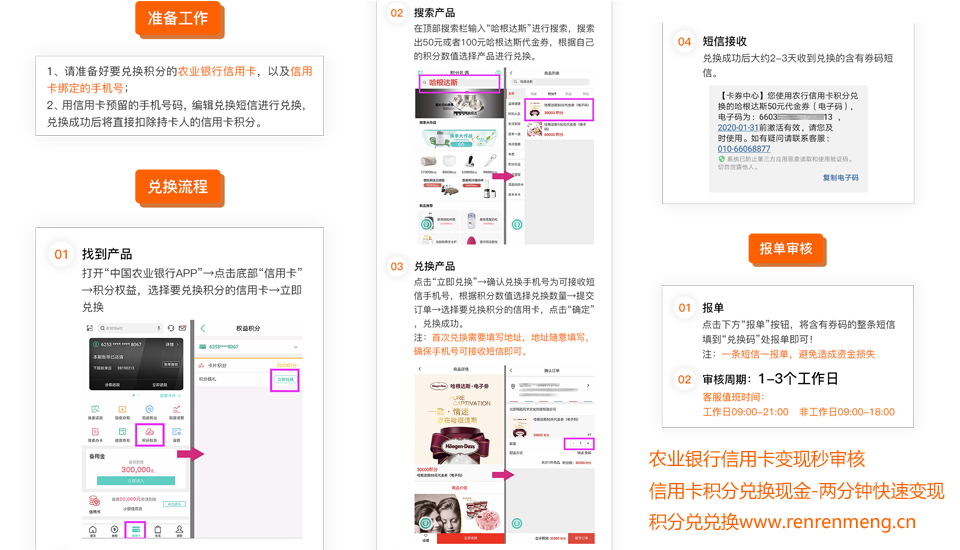This screenshot has width=960, height=550.
Task: Click the 账单查询 button on black card
Action: click(171, 364)
